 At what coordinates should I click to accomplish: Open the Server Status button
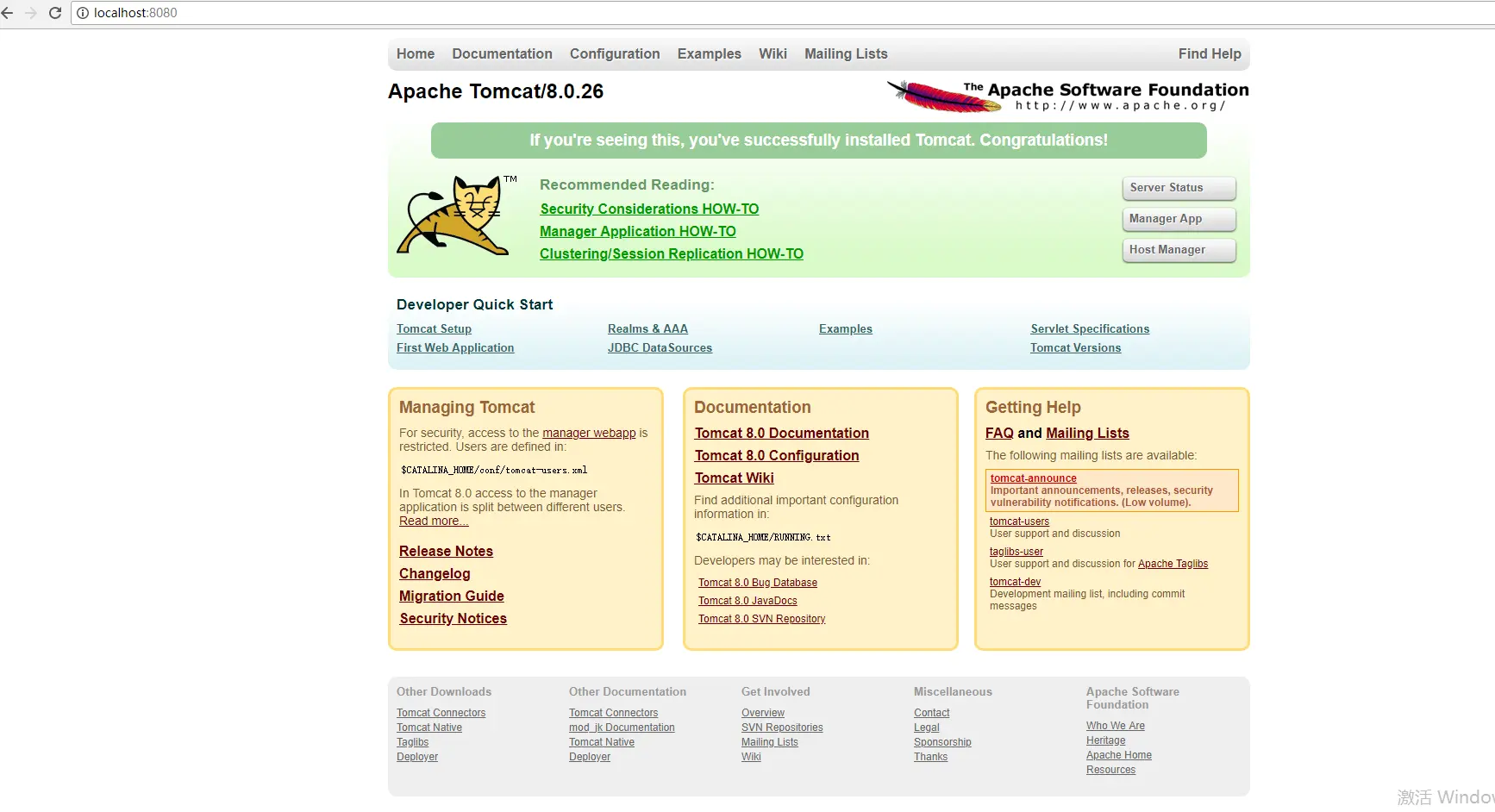pos(1179,188)
